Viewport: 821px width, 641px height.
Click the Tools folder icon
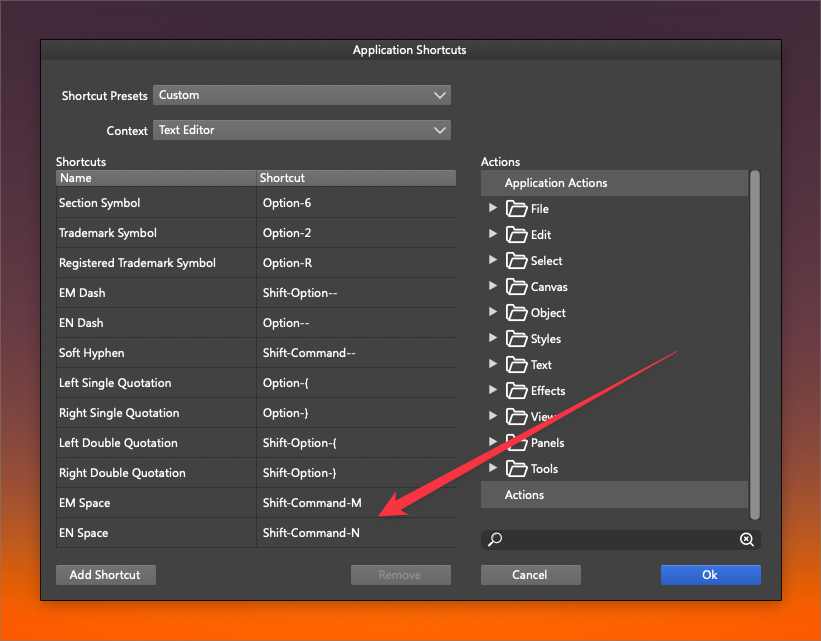click(x=516, y=469)
